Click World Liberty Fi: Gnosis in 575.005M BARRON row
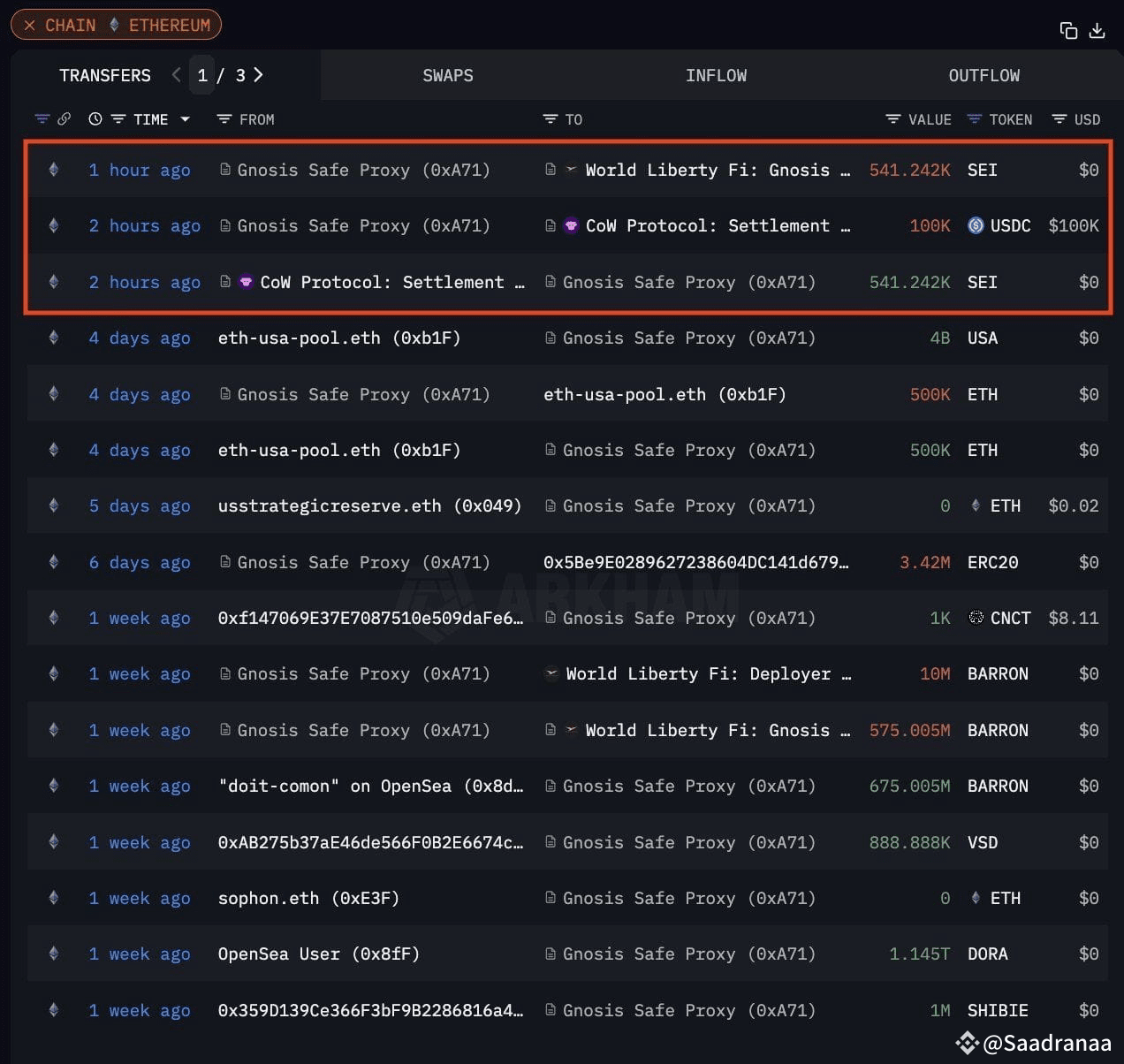This screenshot has height=1064, width=1124. (x=717, y=730)
